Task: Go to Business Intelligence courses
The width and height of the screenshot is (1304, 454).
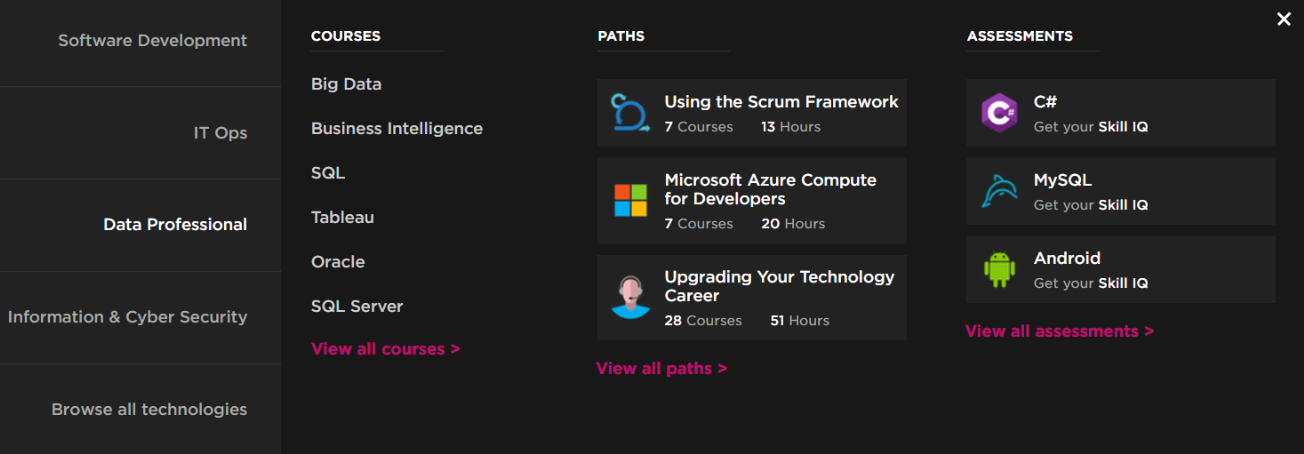Action: (x=396, y=129)
